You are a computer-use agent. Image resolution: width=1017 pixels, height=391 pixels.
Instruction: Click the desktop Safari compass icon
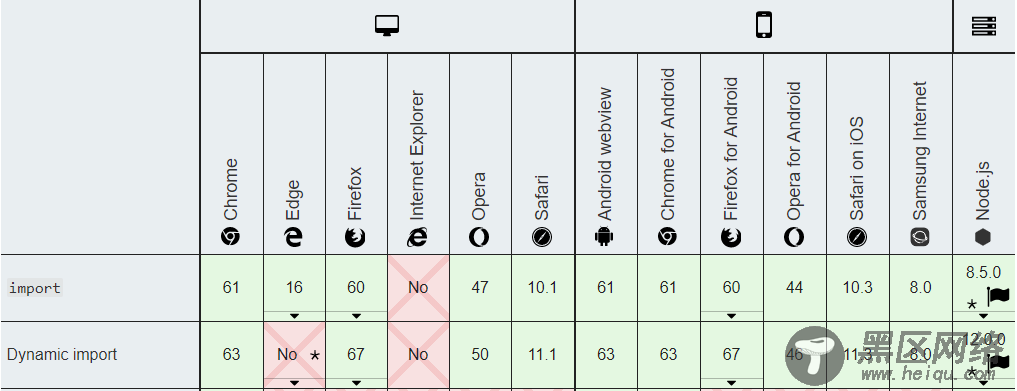[x=542, y=237]
